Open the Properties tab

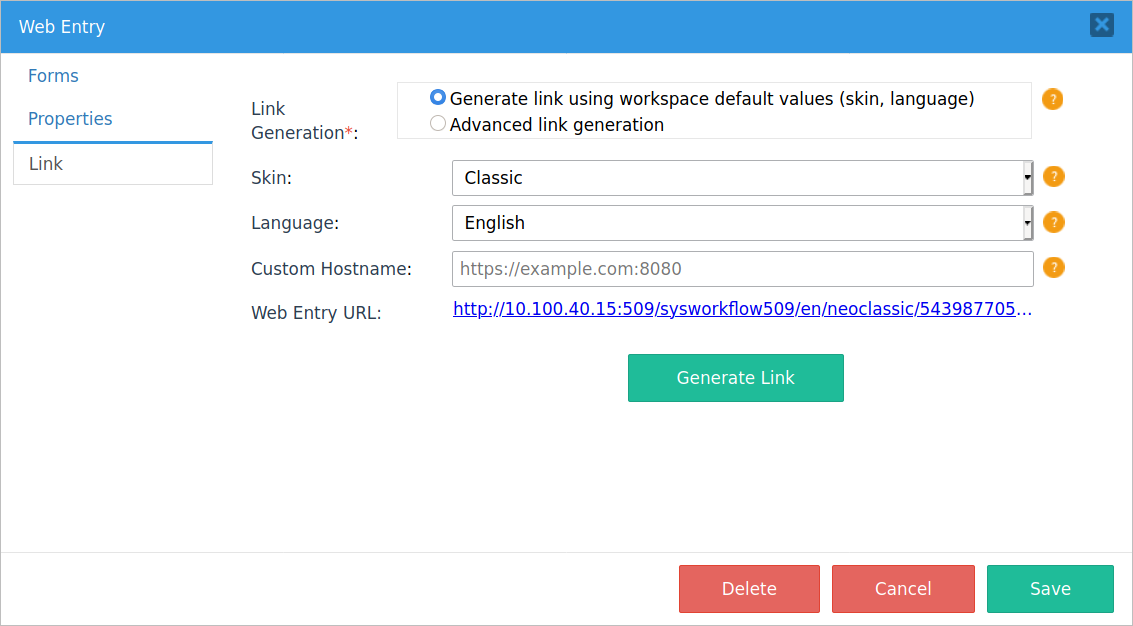coord(70,119)
